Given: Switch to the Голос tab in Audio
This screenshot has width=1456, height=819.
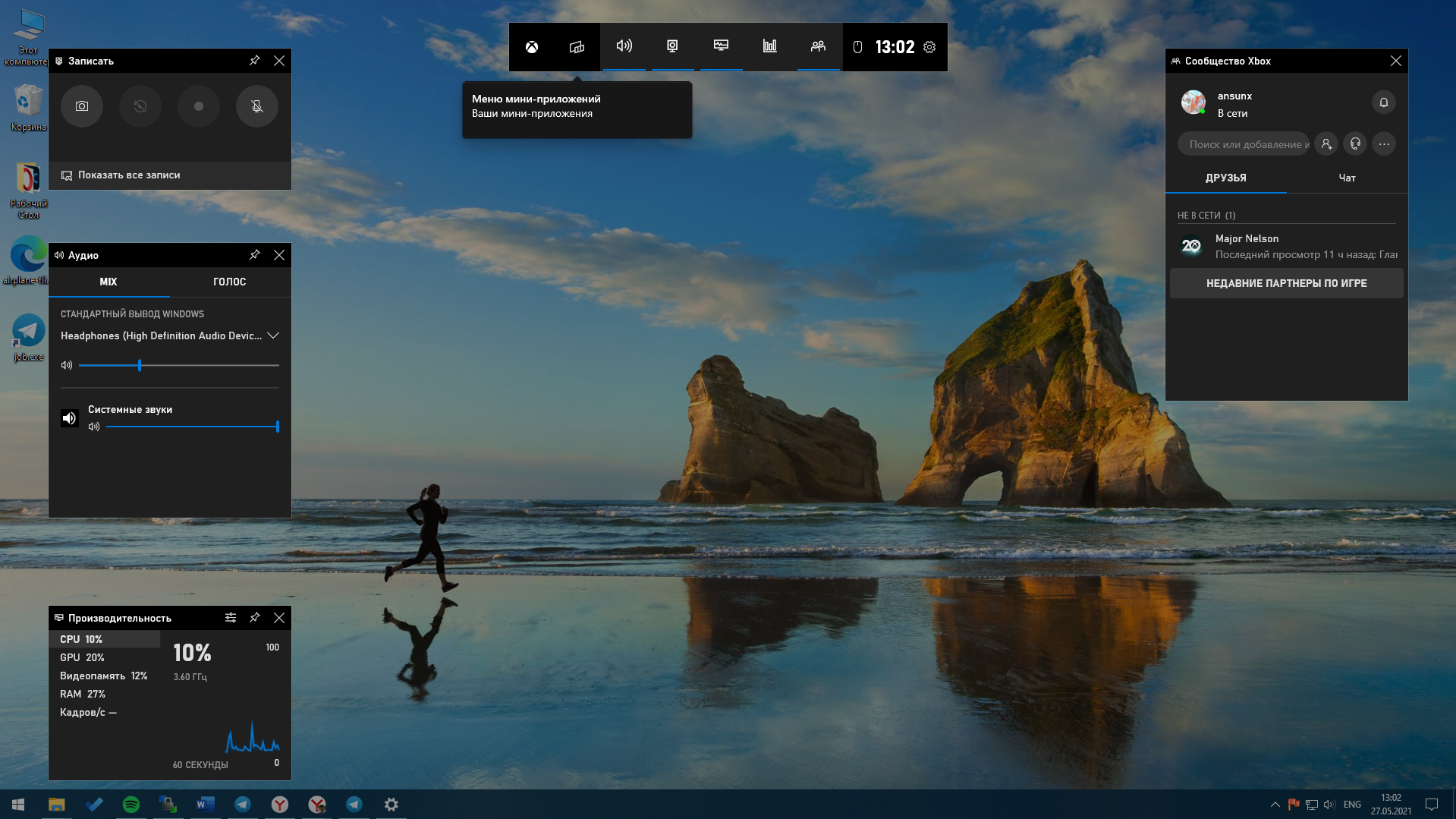Looking at the screenshot, I should (229, 282).
